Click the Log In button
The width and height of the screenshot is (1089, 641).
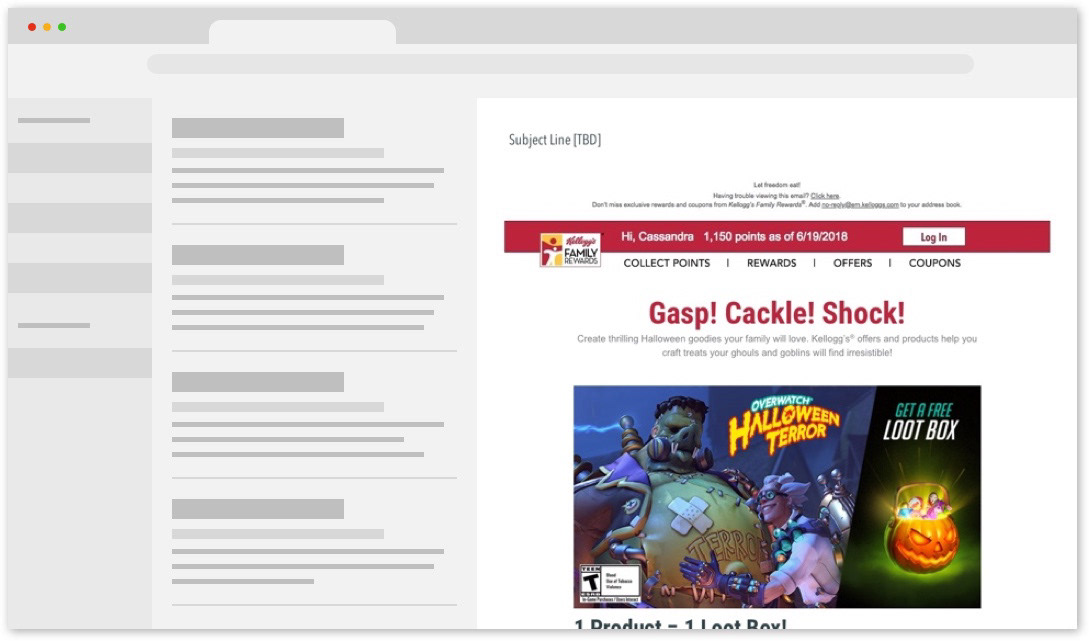point(933,237)
